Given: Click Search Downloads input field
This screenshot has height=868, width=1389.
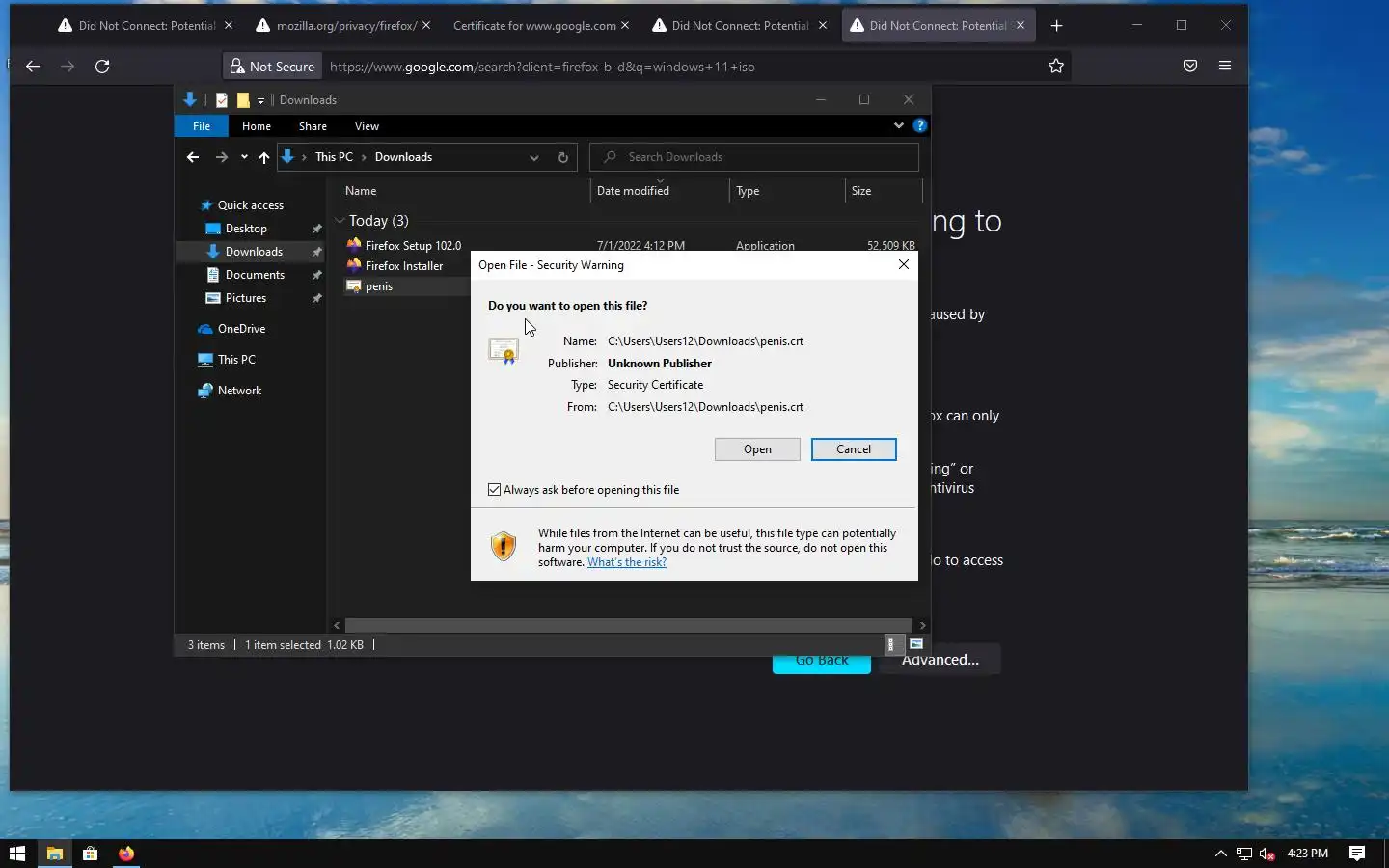Looking at the screenshot, I should click(754, 157).
